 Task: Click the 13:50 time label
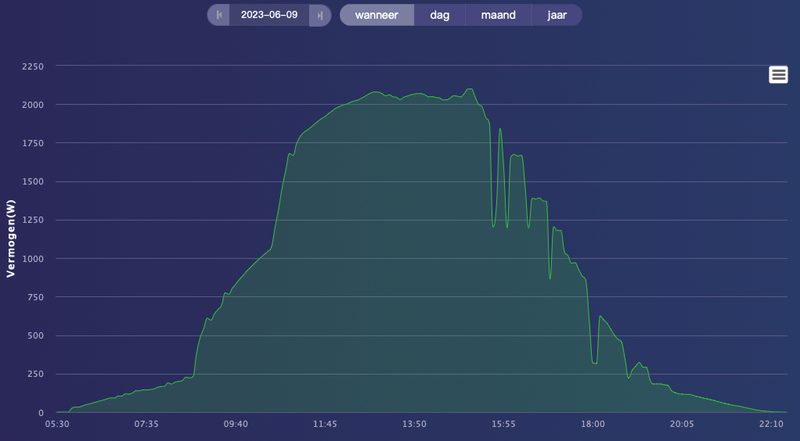pos(414,424)
